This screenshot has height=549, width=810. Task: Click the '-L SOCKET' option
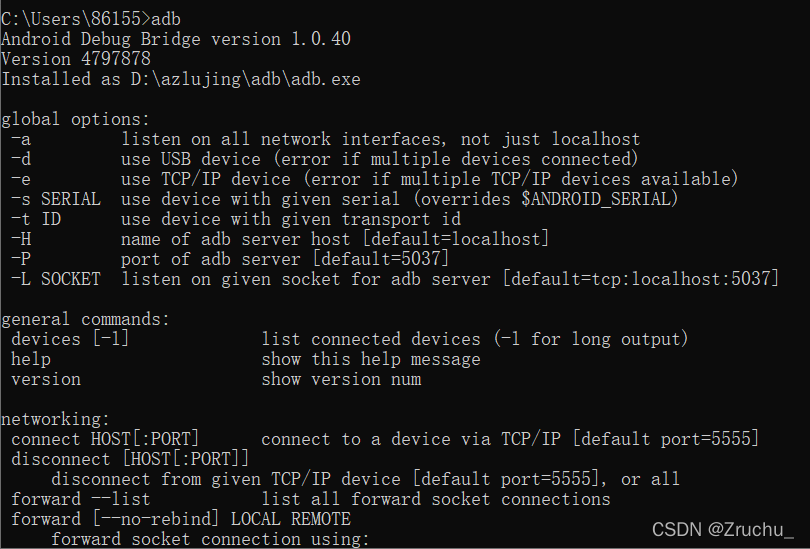point(56,279)
